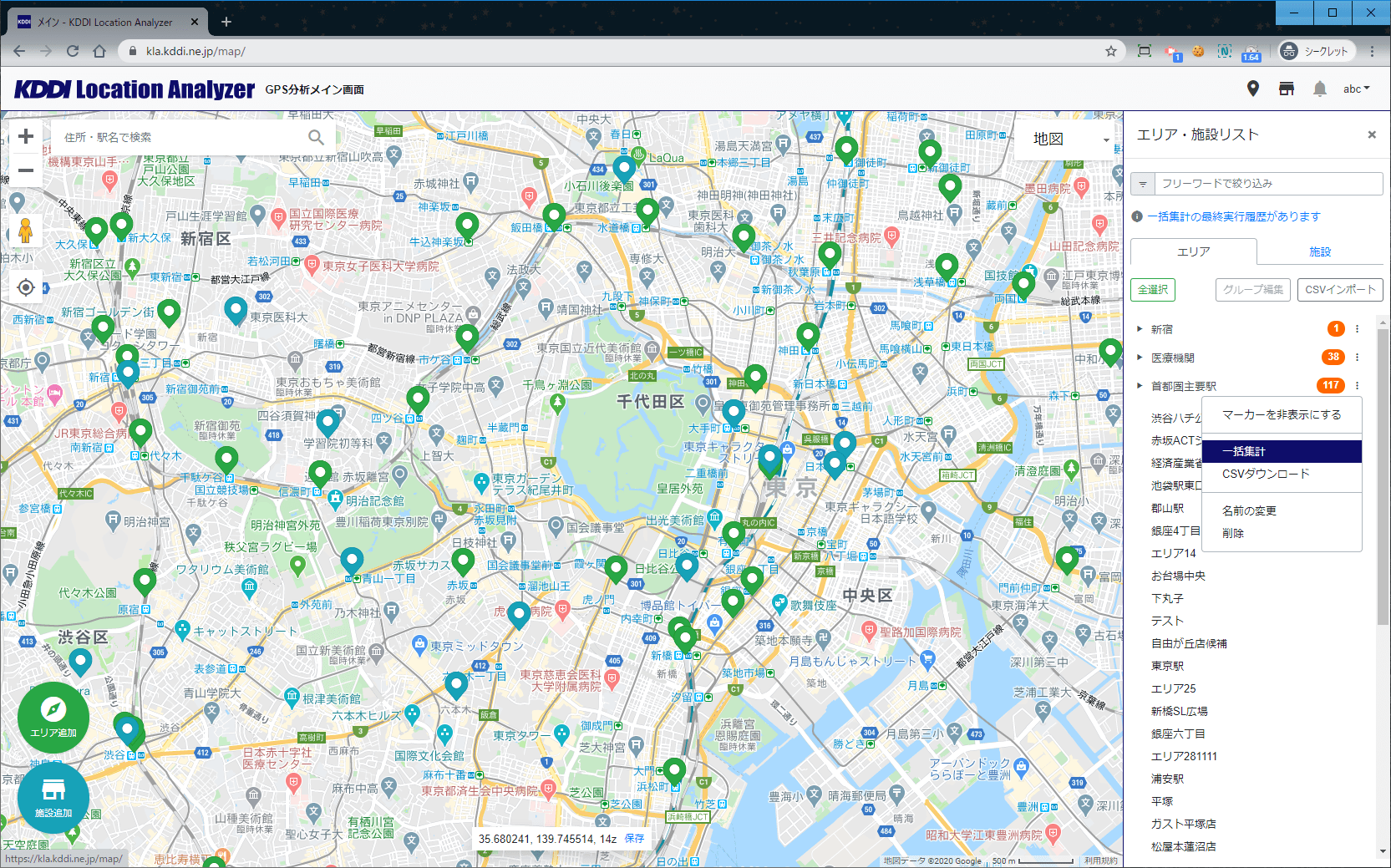The image size is (1391, 868).
Task: Open more options for 首都圏主要駅 group
Action: tap(1357, 386)
